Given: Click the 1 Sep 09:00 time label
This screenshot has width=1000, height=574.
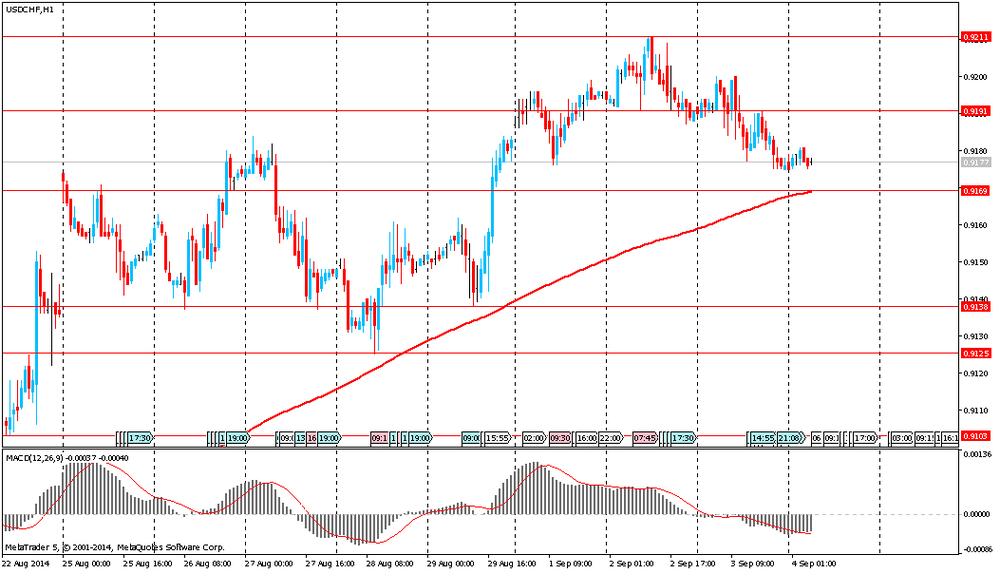Looking at the screenshot, I should pos(571,564).
